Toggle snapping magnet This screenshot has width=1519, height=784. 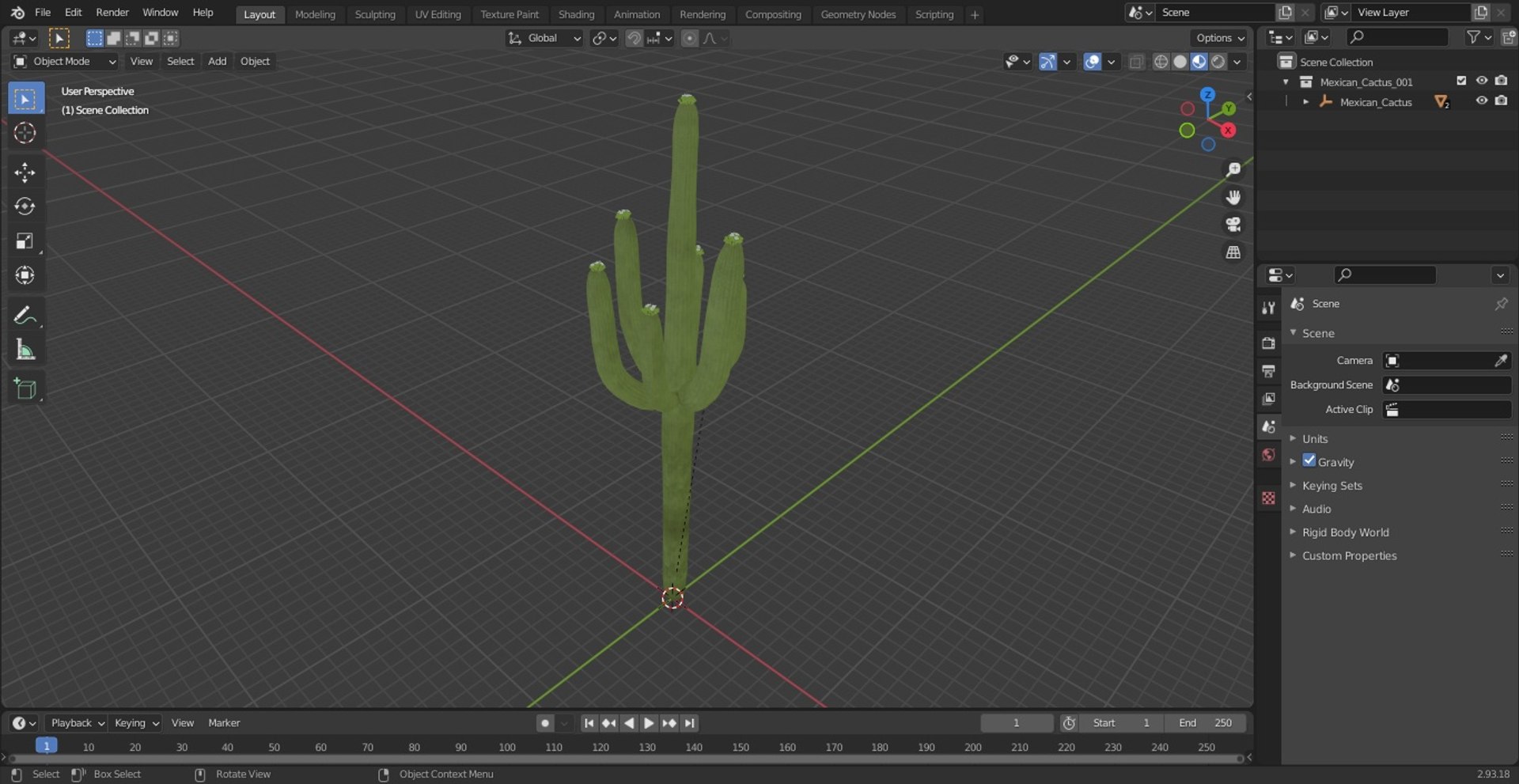coord(634,38)
